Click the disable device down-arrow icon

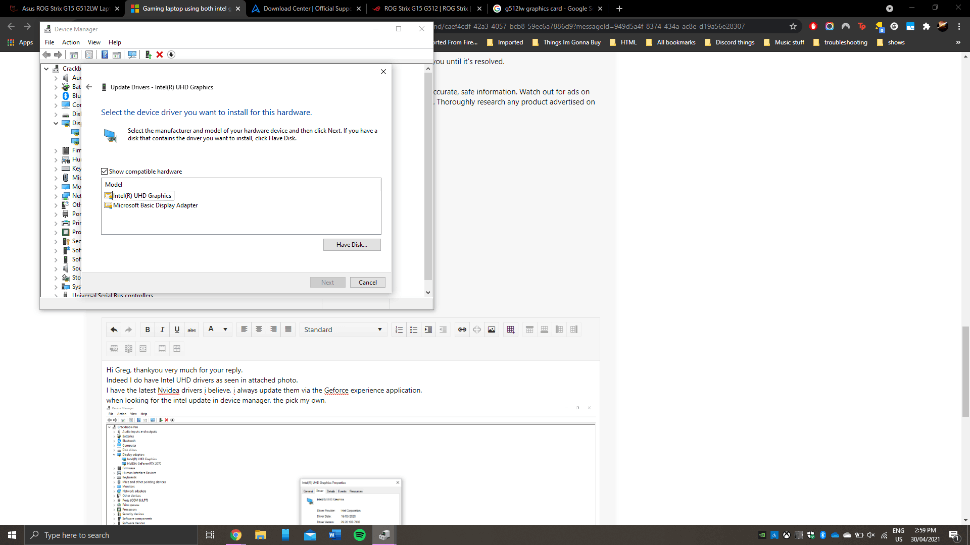pos(171,54)
